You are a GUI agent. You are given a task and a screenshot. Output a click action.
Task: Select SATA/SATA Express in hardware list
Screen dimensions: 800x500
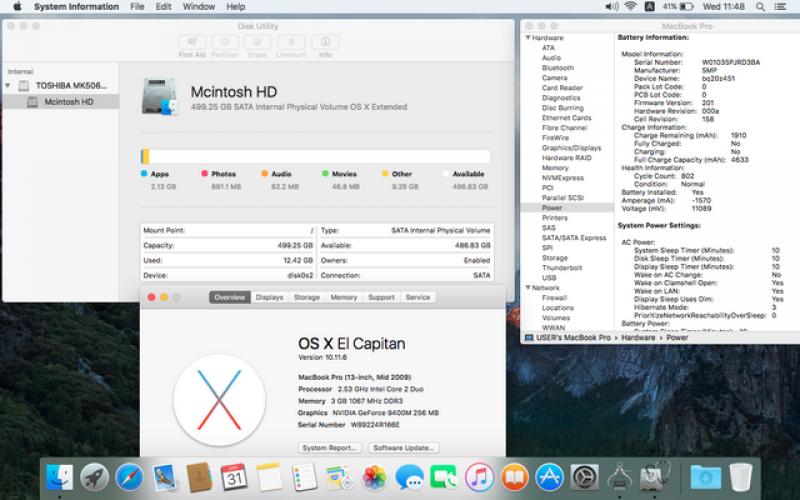(x=574, y=238)
